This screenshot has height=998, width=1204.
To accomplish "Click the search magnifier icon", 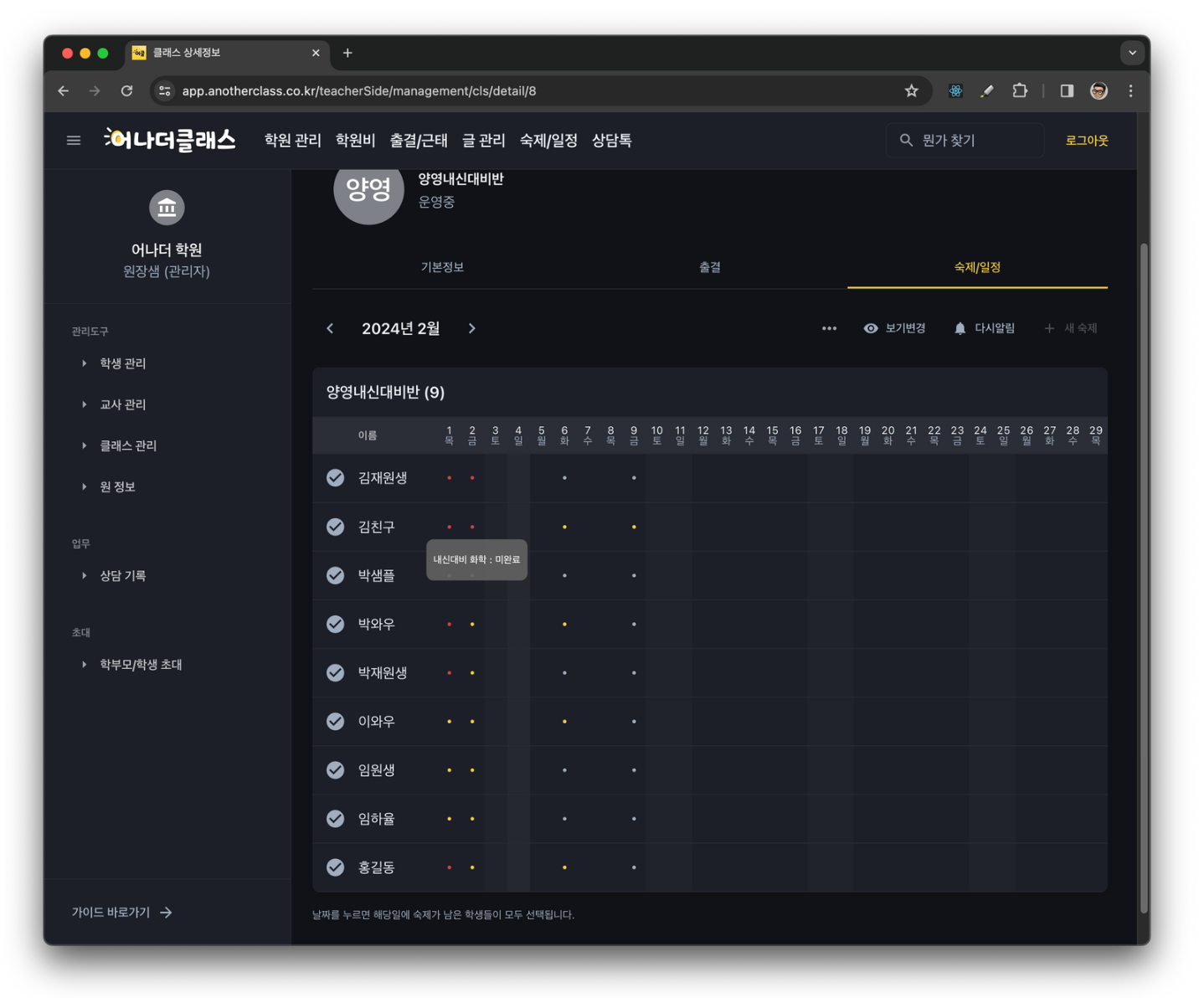I will 906,141.
